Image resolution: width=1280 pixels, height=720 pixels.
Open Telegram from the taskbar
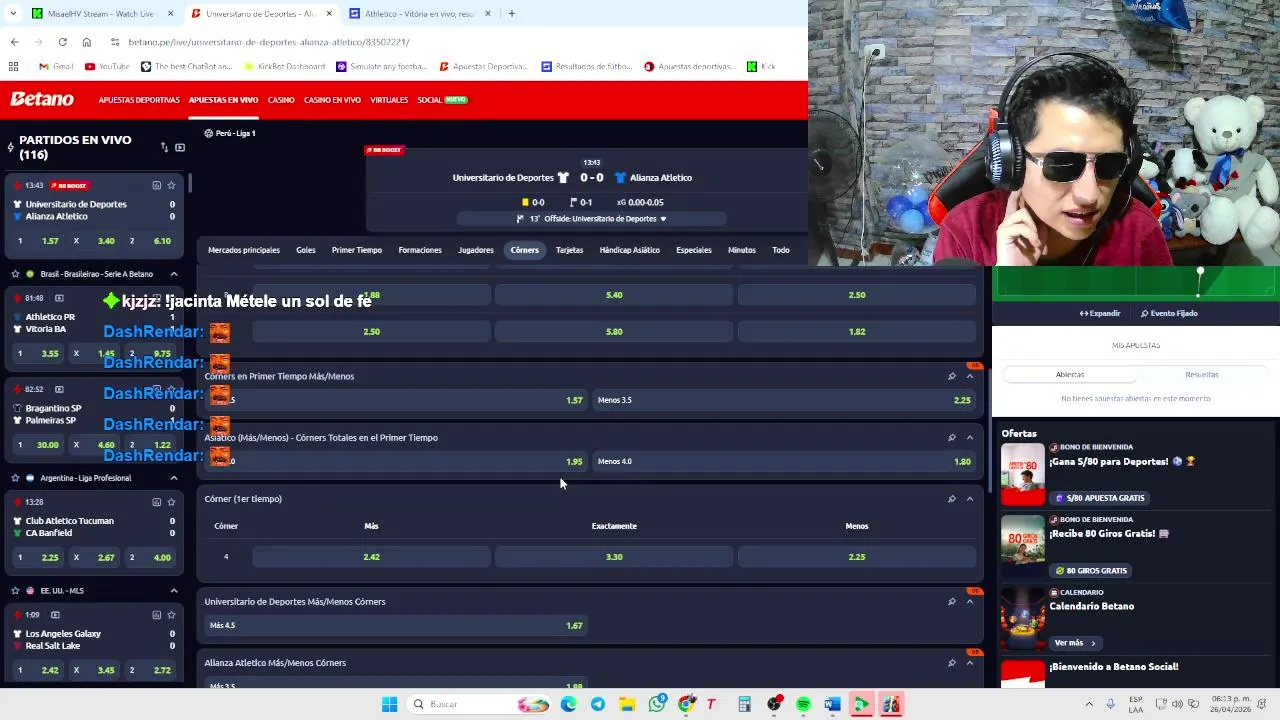[597, 704]
